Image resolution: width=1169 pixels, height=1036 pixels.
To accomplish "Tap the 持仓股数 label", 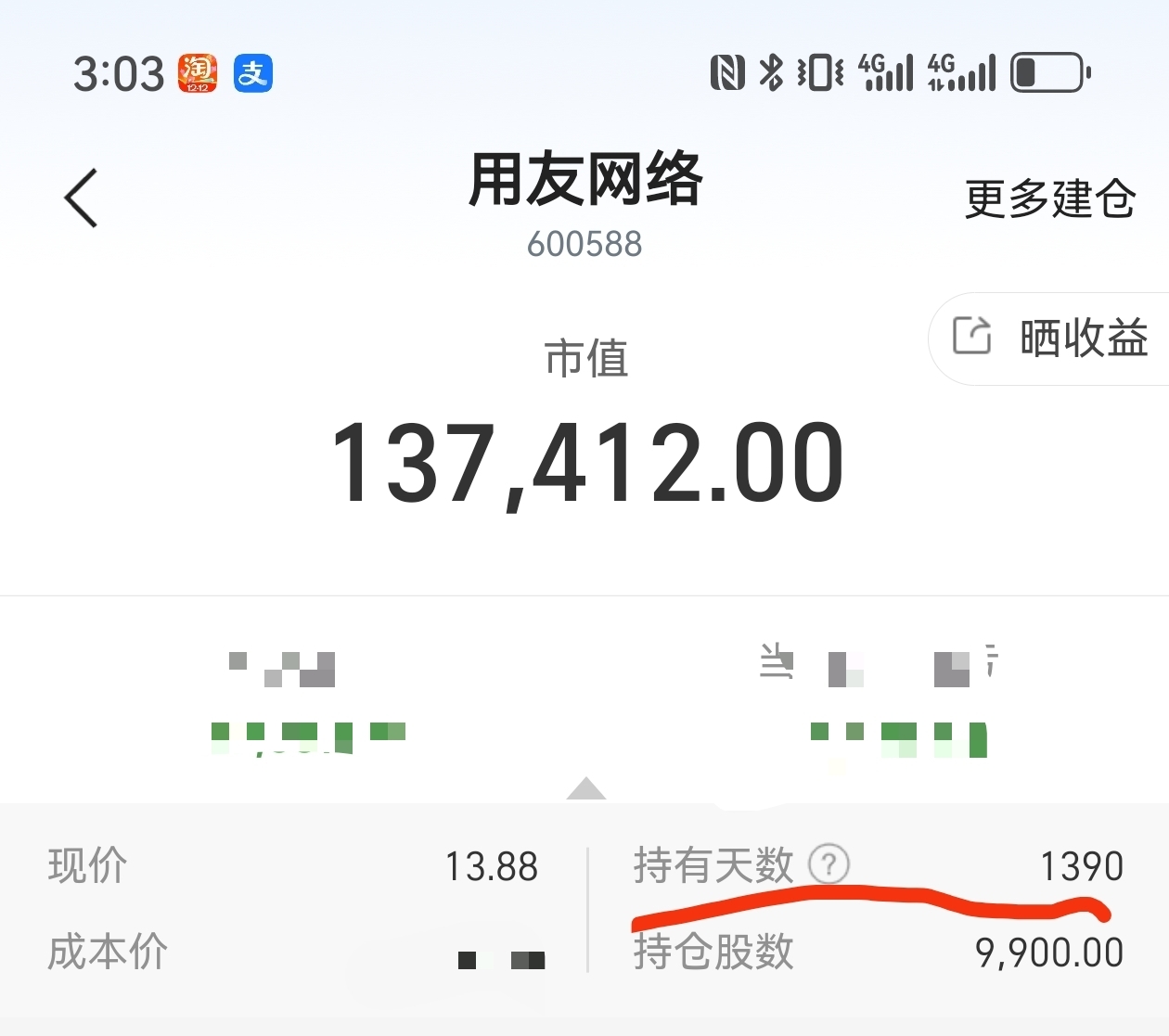I will click(x=713, y=952).
